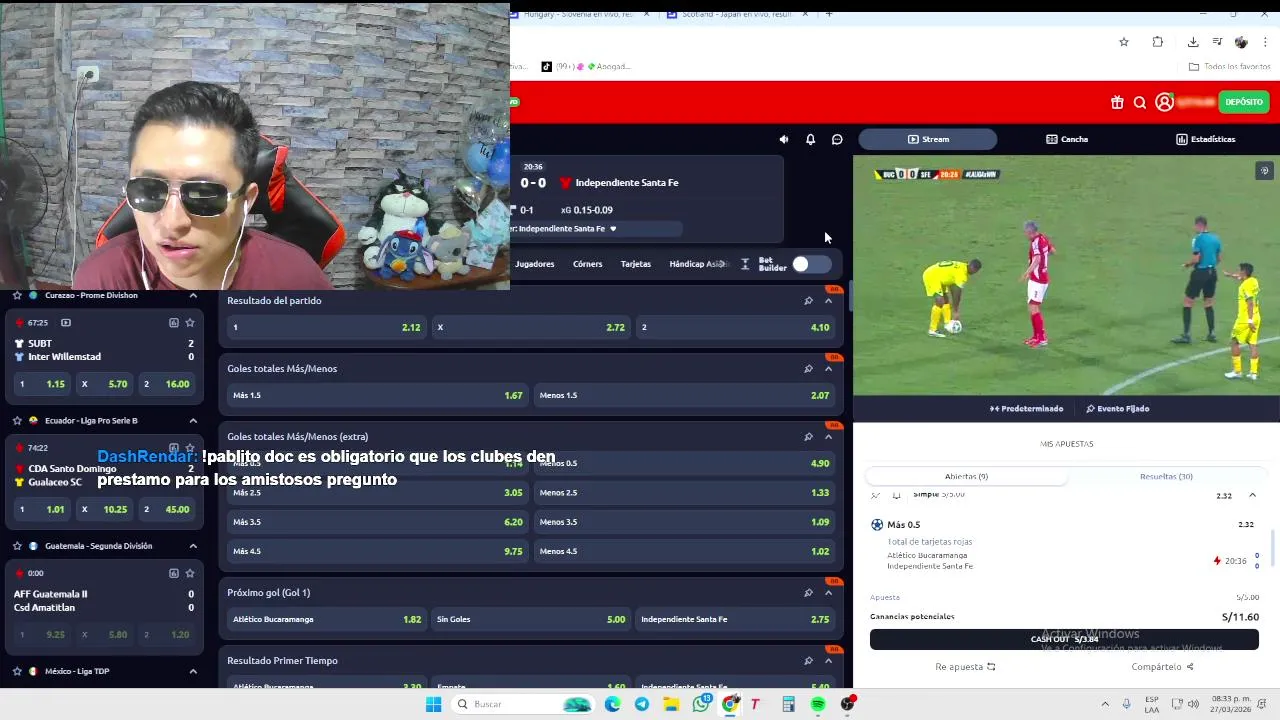Open the user account profile icon
Image resolution: width=1280 pixels, height=720 pixels.
[x=1164, y=102]
